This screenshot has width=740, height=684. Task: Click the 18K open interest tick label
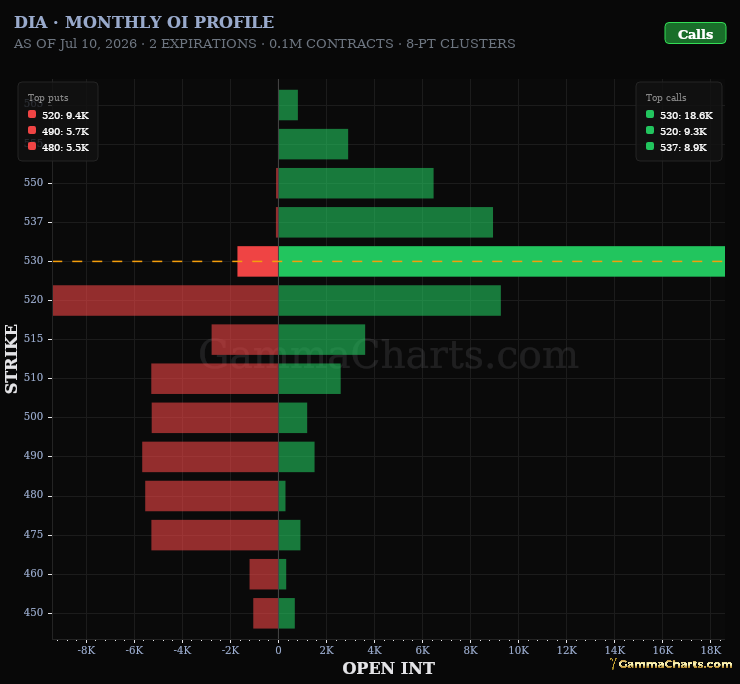click(x=711, y=650)
